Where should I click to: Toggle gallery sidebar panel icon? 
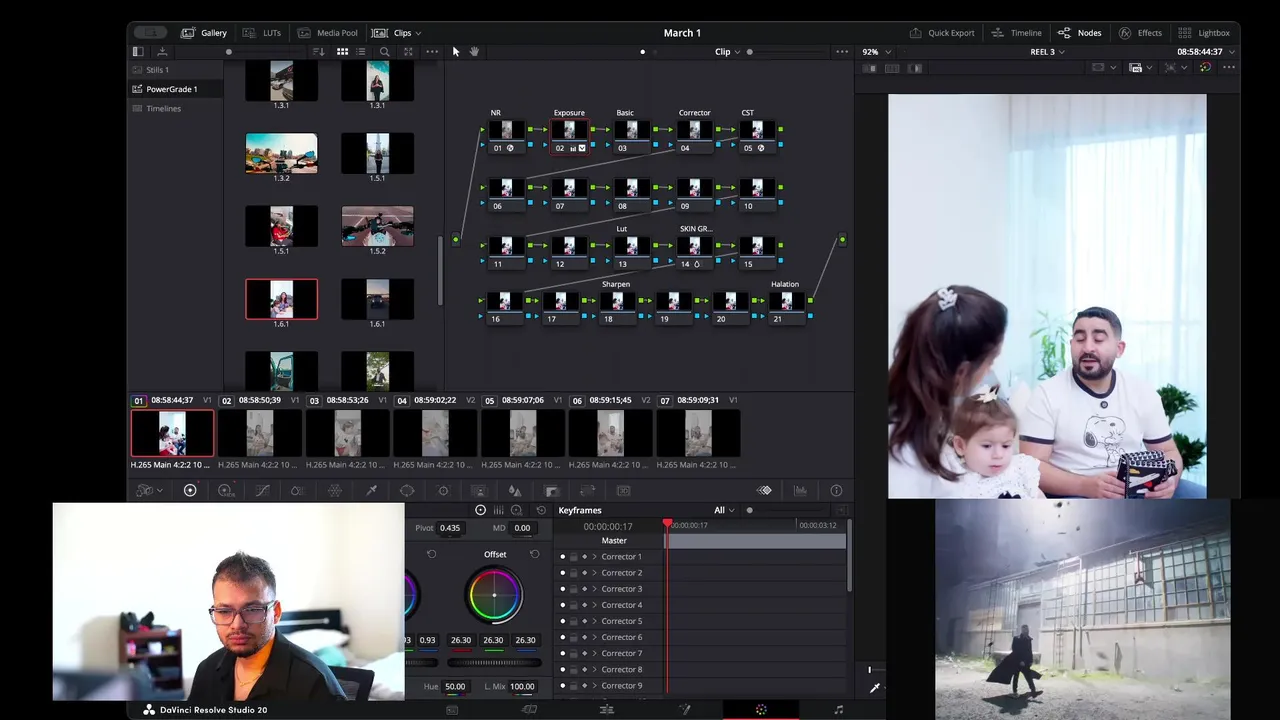(x=138, y=52)
